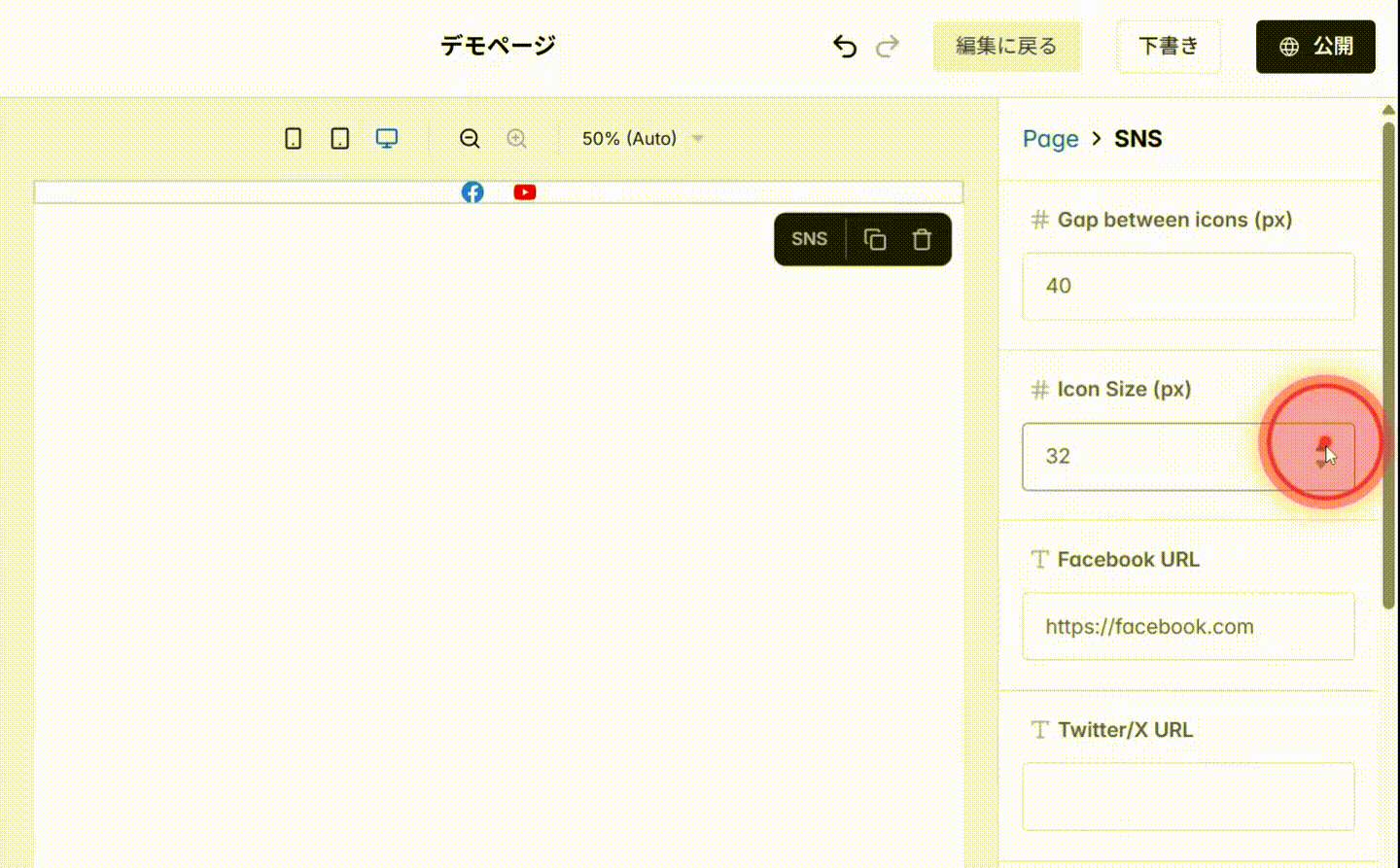The height and width of the screenshot is (868, 1400).
Task: Select the SNS breadcrumb item
Action: (x=1137, y=138)
